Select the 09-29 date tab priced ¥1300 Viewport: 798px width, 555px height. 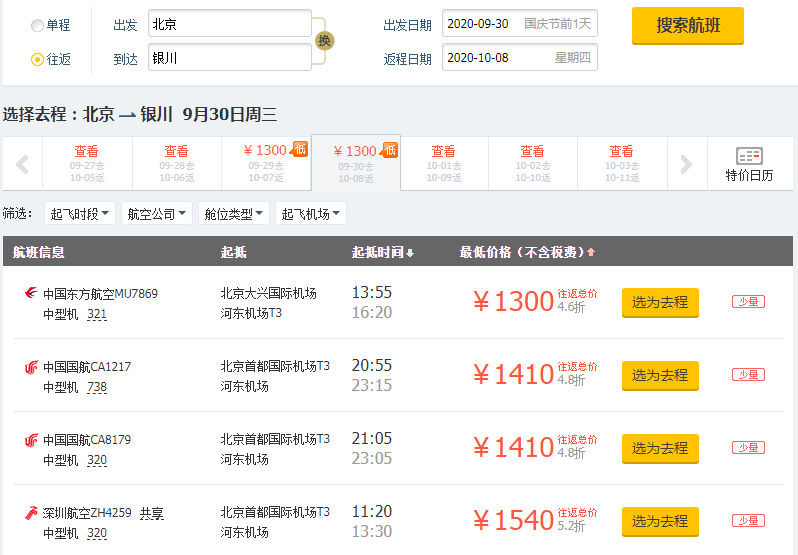266,163
